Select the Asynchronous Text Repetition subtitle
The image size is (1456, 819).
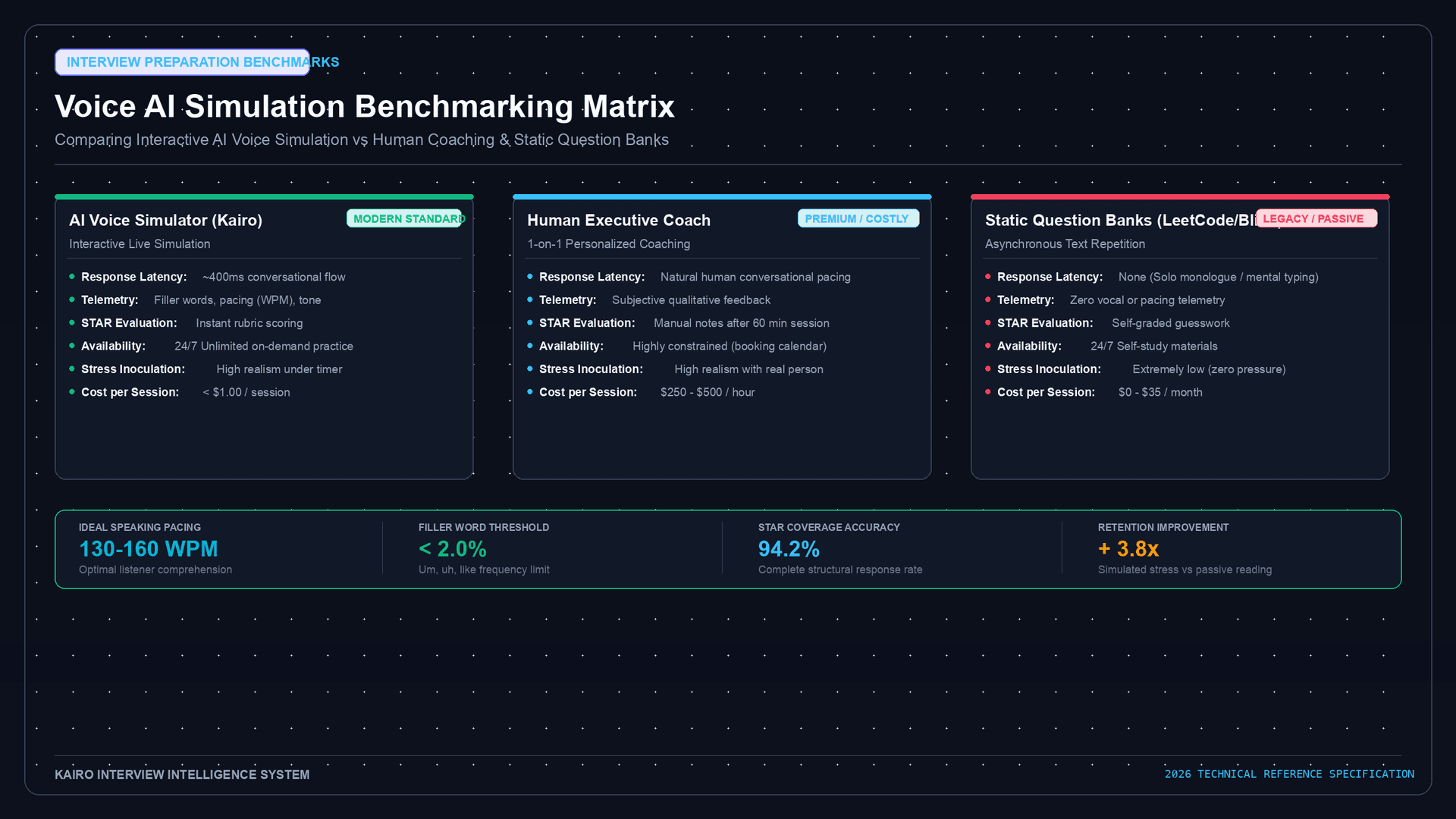[x=1065, y=244]
